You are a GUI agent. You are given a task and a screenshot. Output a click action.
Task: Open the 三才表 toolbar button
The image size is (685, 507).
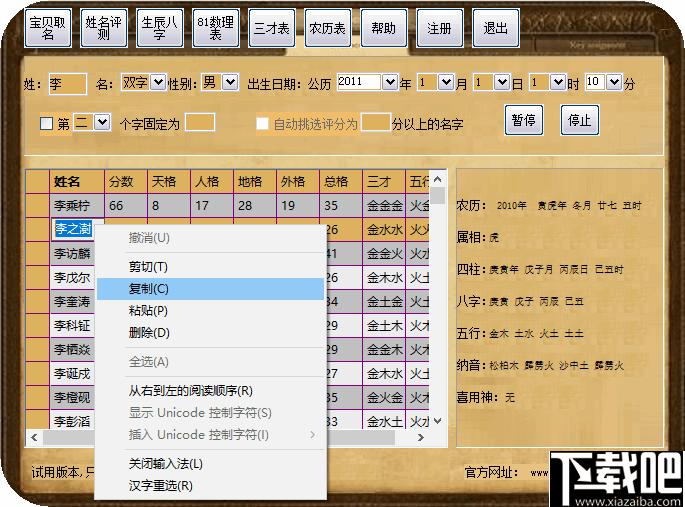coord(270,29)
